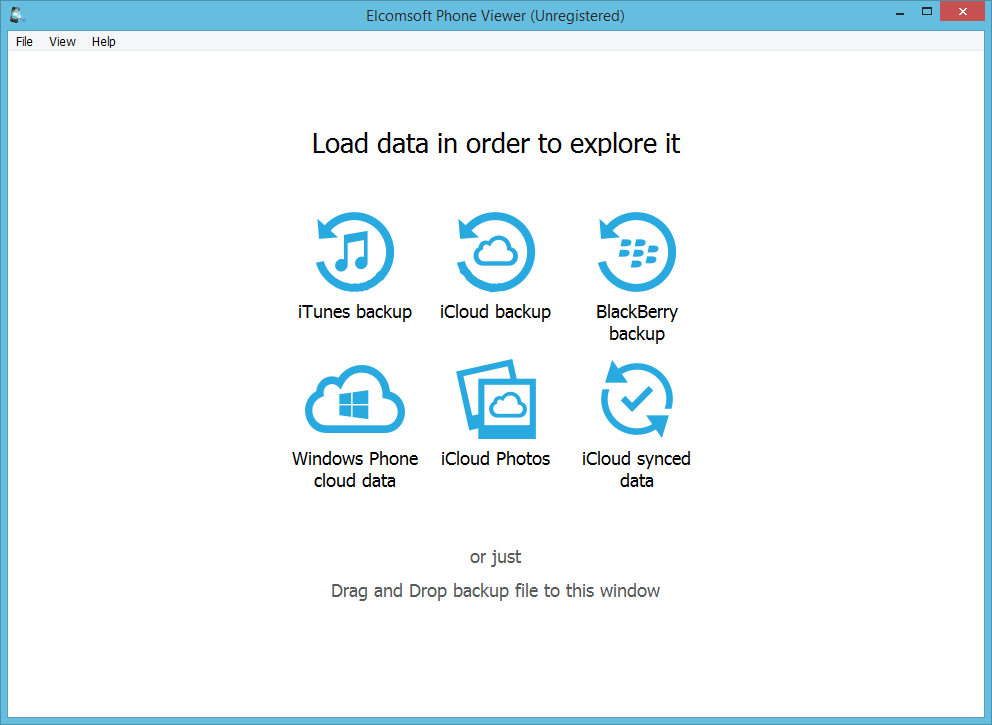Screen dimensions: 992x725
Task: Click the BlackBerry backup label
Action: pyautogui.click(x=637, y=322)
